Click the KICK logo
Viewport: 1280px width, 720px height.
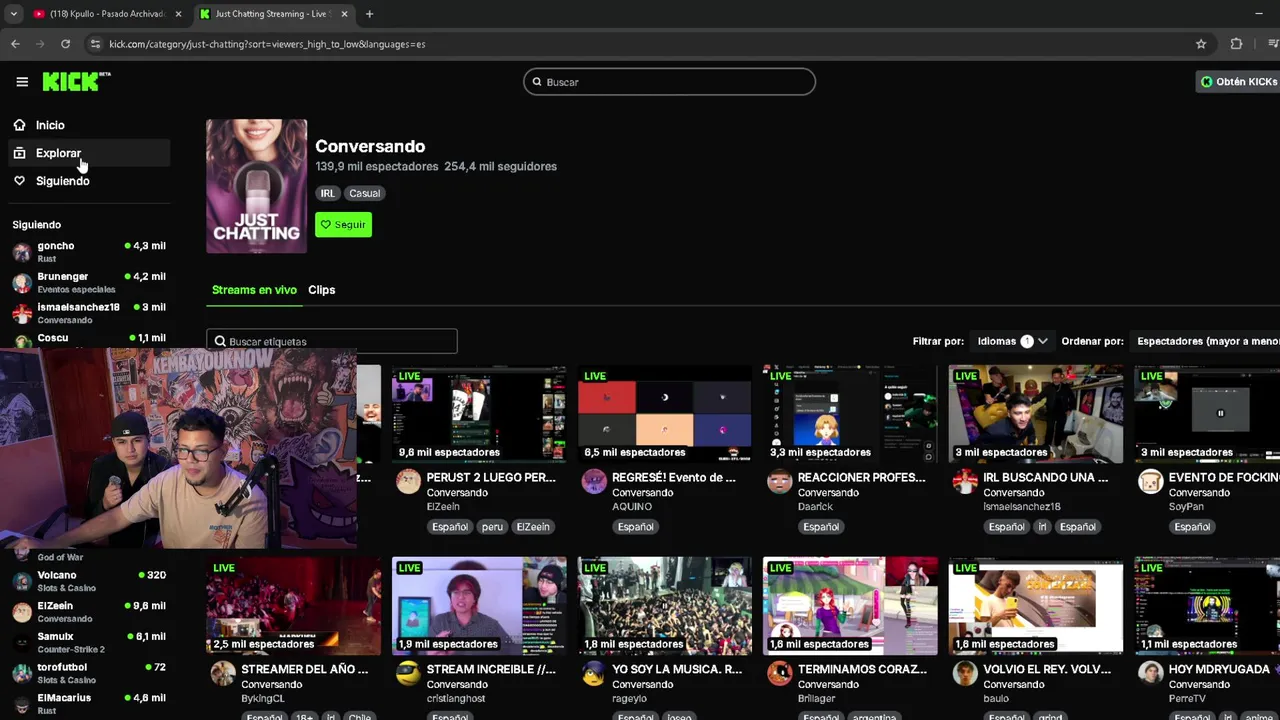[76, 81]
